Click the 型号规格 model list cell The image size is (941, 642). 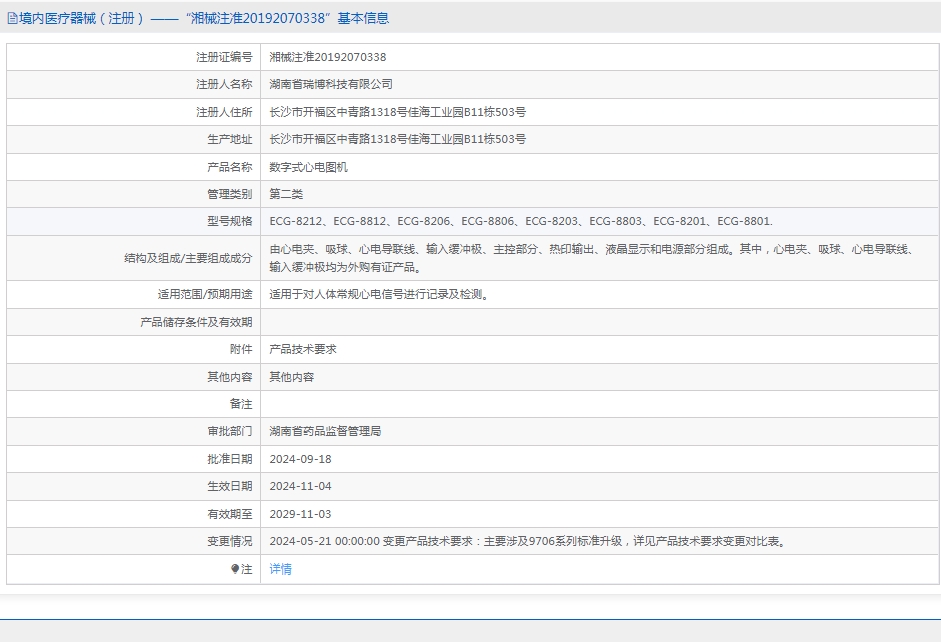coord(600,221)
